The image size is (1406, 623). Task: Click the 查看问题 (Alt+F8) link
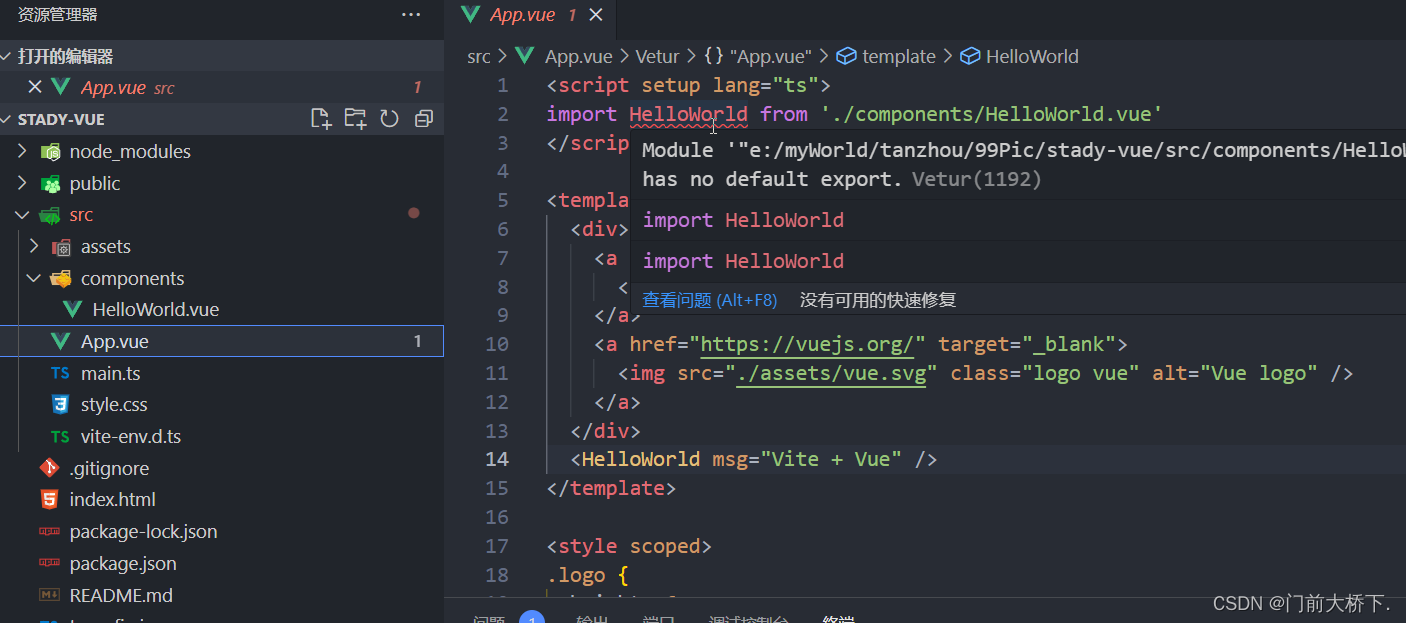point(710,300)
